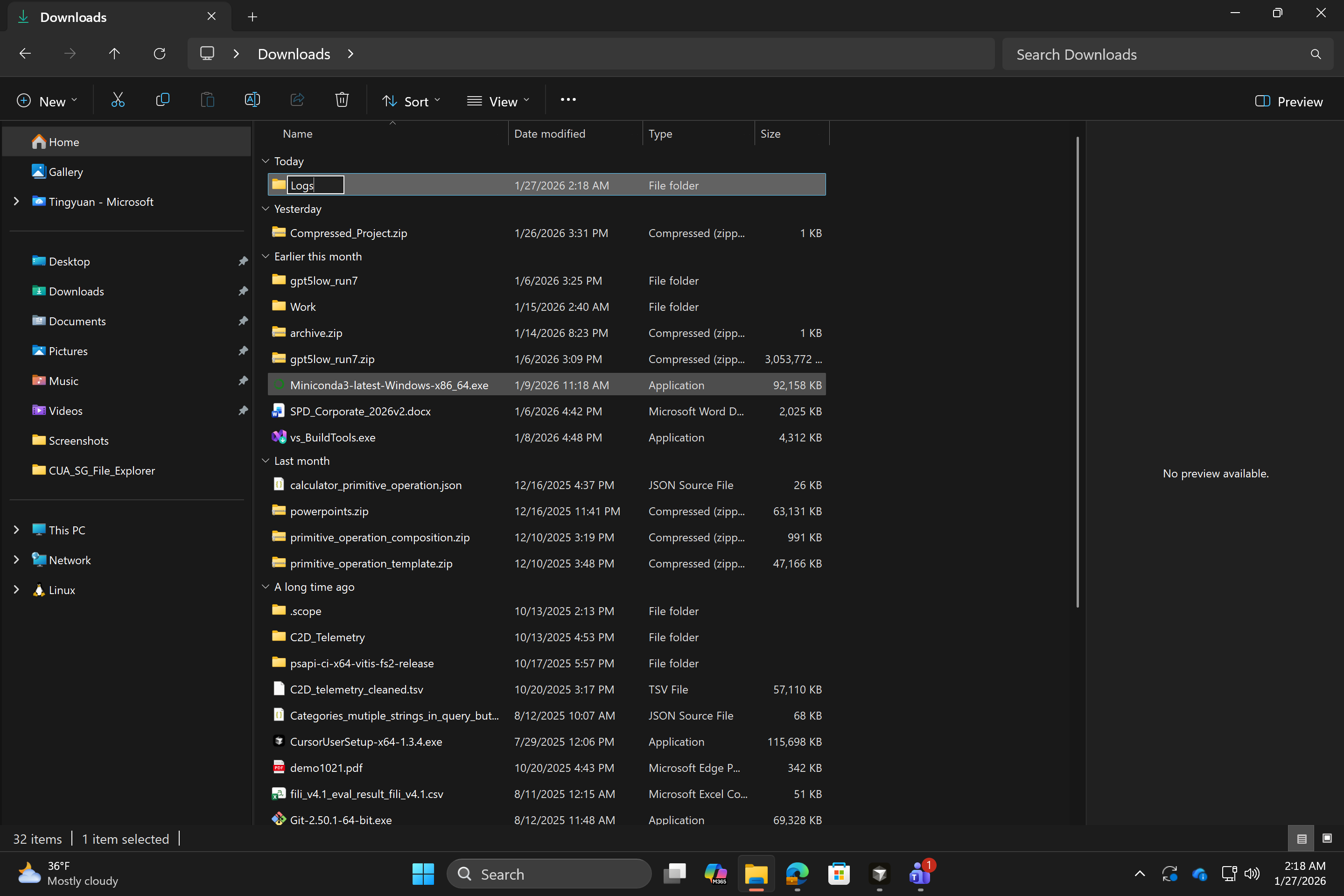The image size is (1344, 896).
Task: Collapse the Earlier this month group
Action: coord(266,257)
